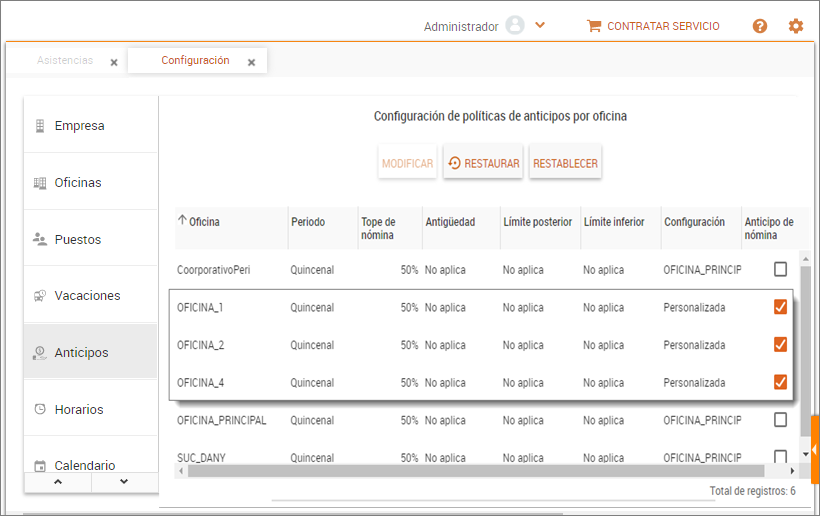The image size is (820, 516).
Task: Close the Configuración tab
Action: point(251,62)
